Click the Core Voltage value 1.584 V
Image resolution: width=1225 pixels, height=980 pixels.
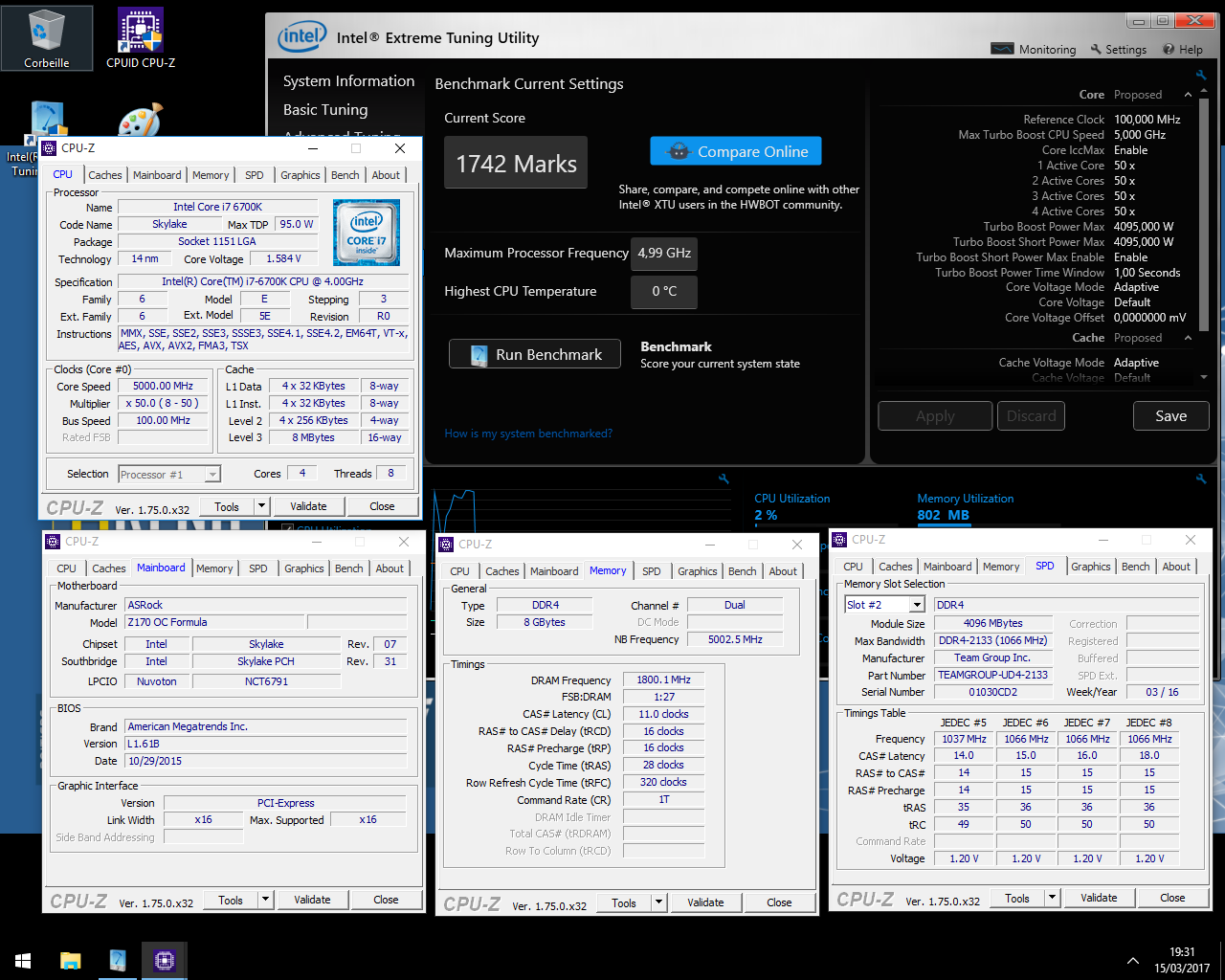283,258
